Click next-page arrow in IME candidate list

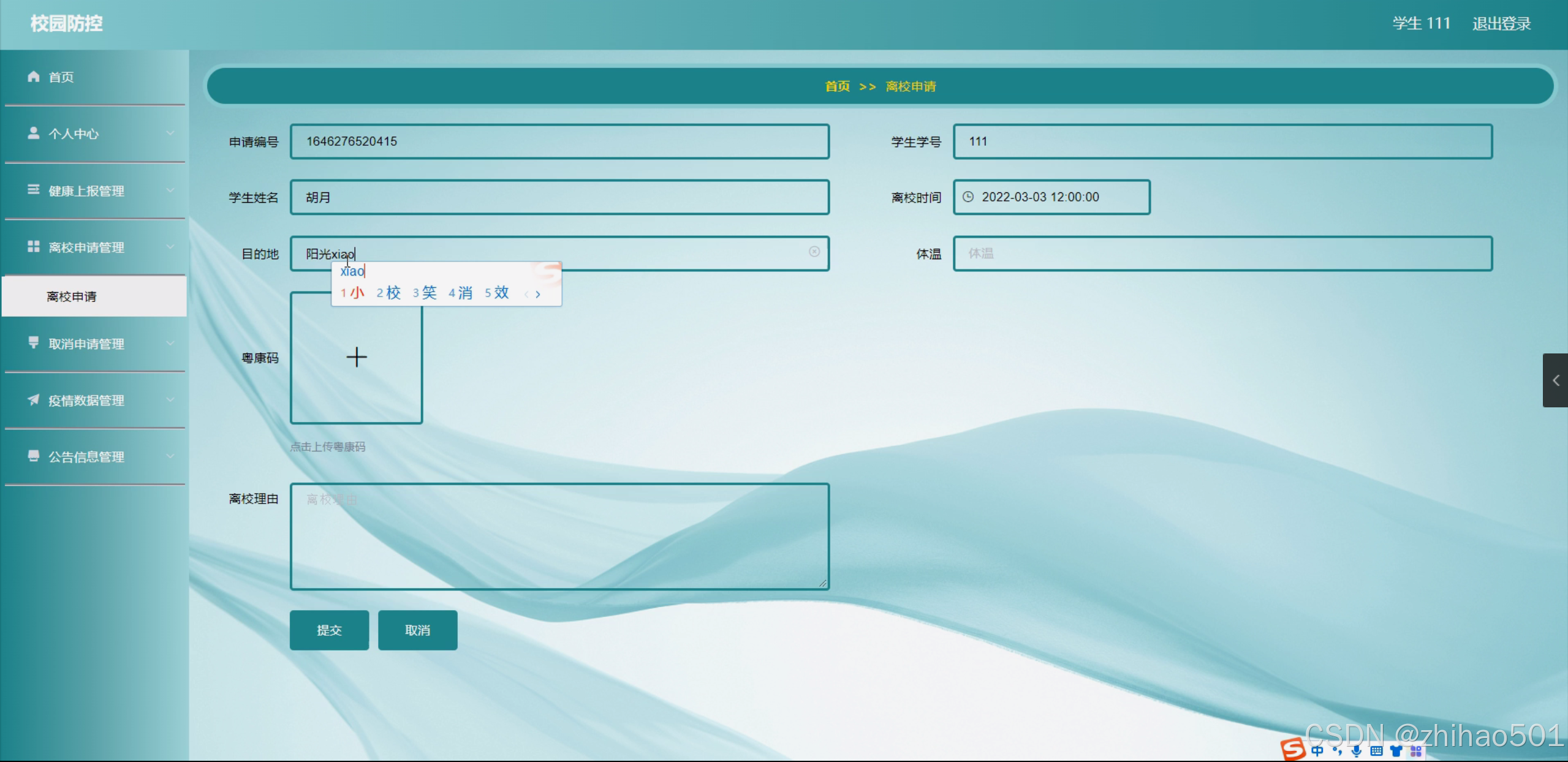pos(538,294)
